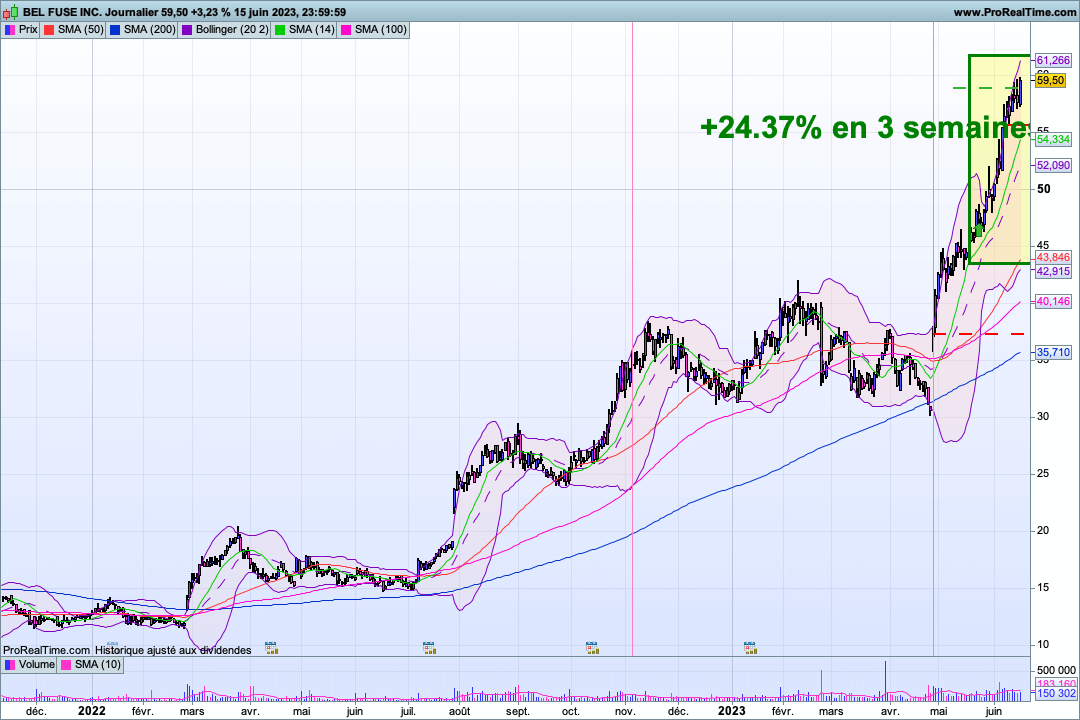Image resolution: width=1080 pixels, height=720 pixels.
Task: Click the août month label
Action: point(459,711)
